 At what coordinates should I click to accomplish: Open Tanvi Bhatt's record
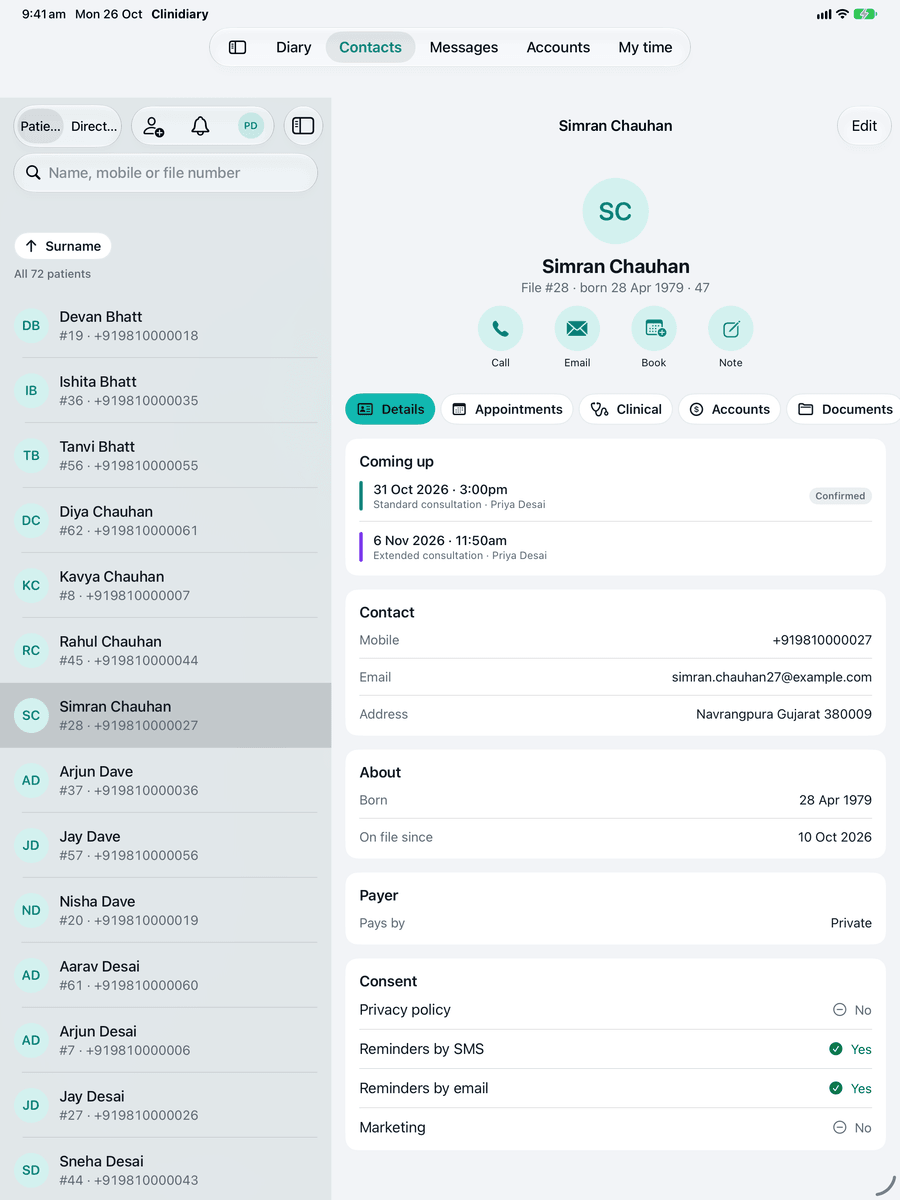point(166,456)
